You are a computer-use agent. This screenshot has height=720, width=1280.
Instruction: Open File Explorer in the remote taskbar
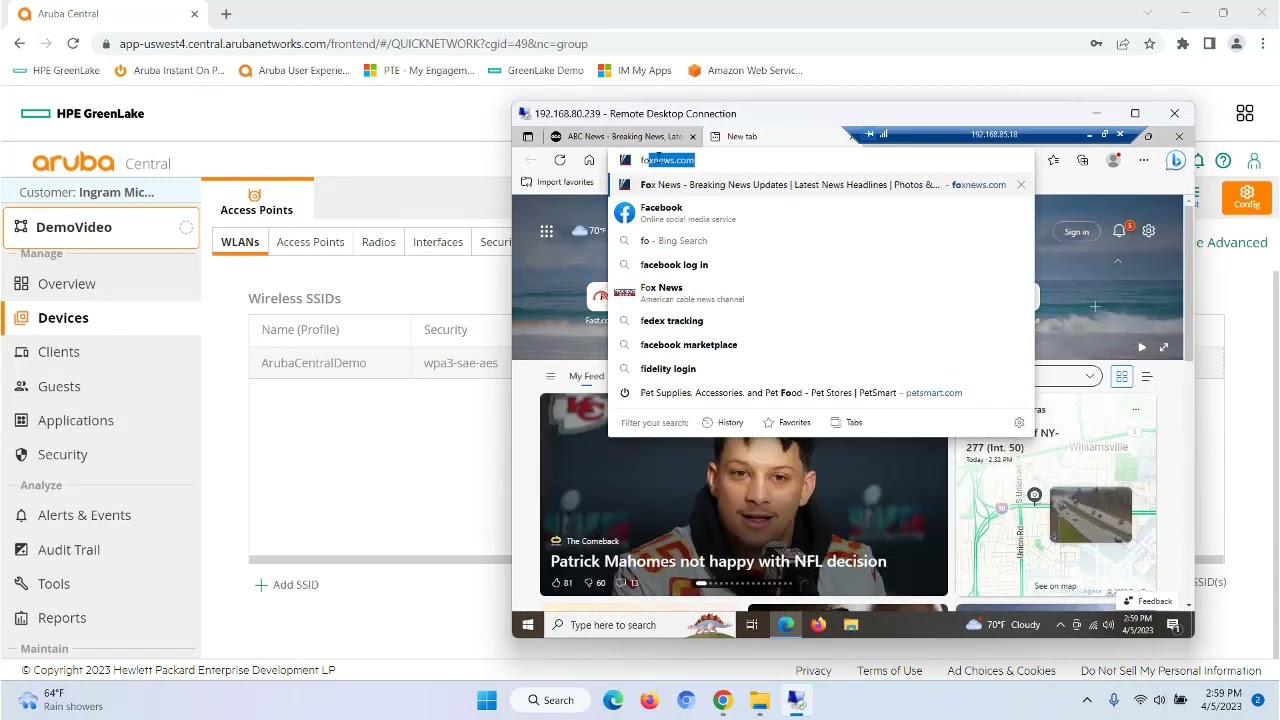(851, 625)
